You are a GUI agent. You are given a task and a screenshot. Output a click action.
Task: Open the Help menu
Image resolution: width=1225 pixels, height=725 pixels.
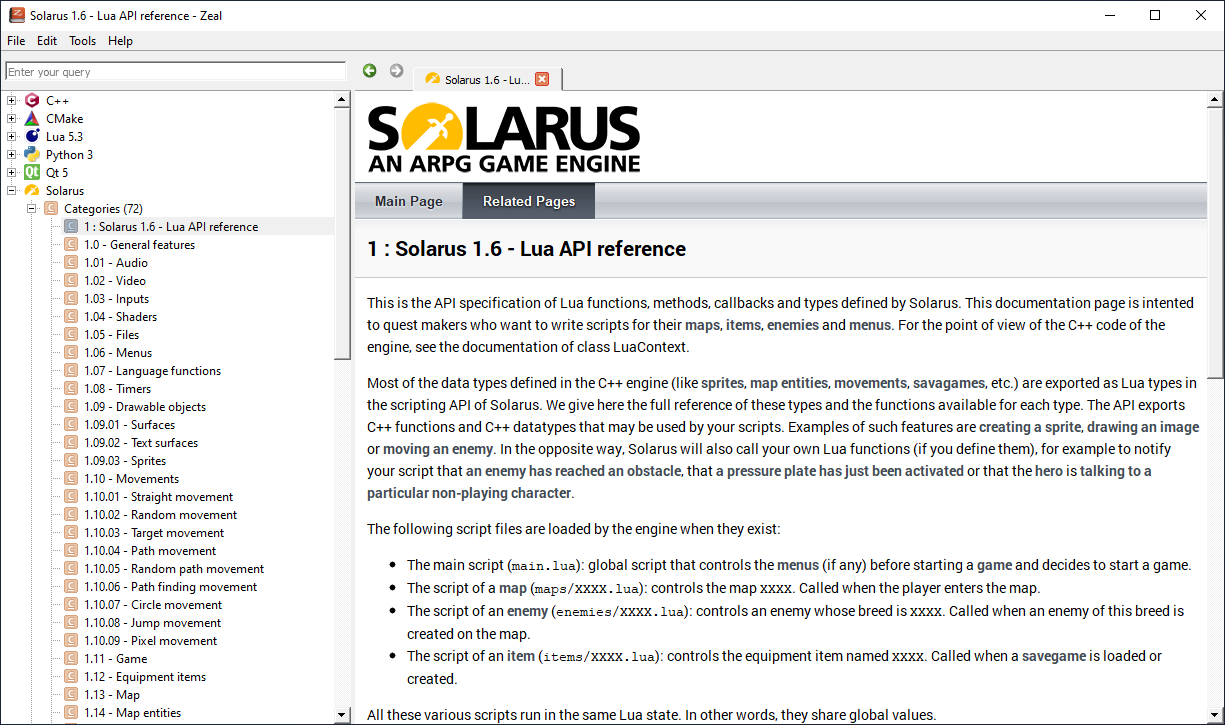(120, 41)
